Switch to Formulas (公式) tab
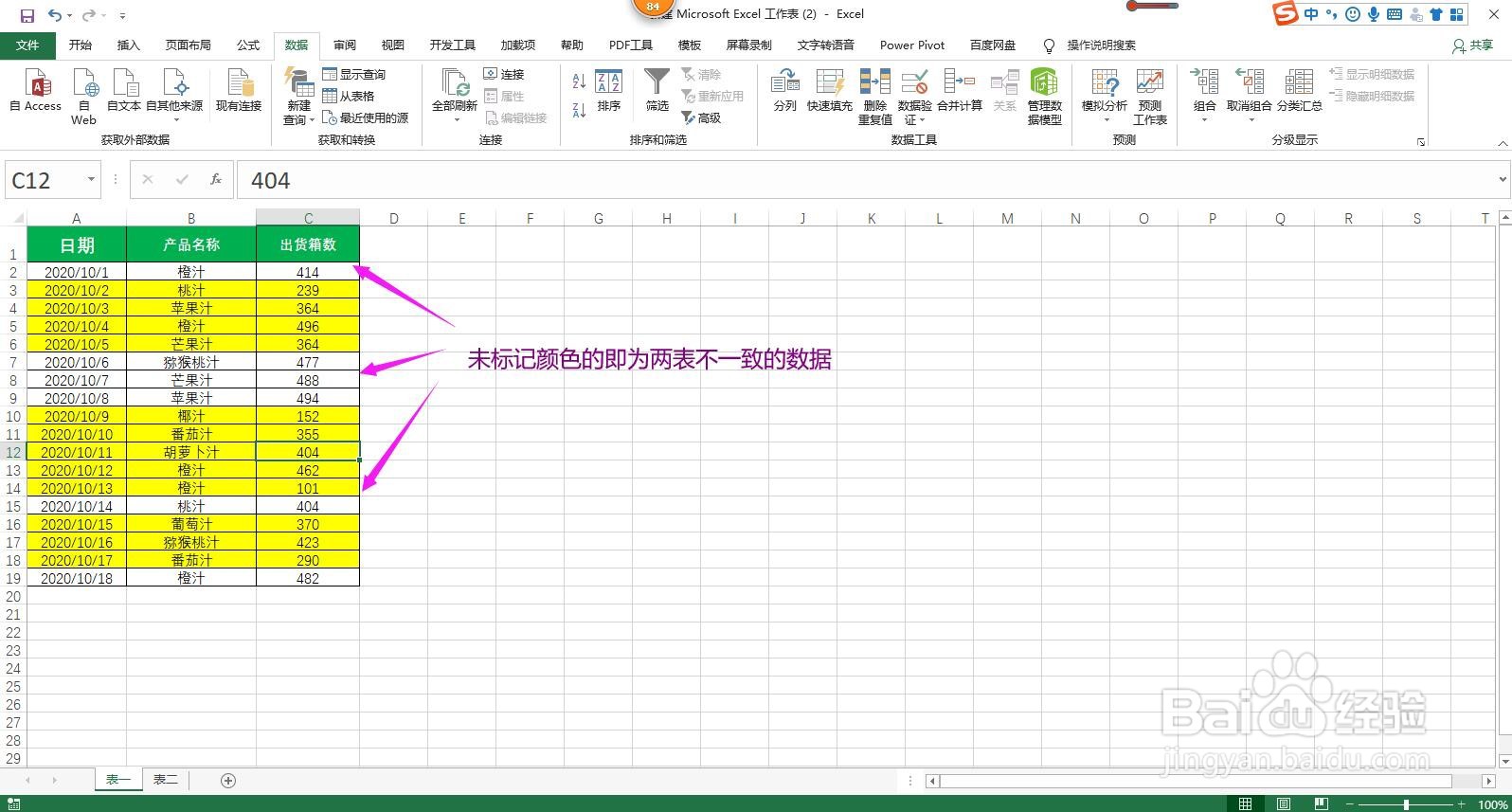 248,45
